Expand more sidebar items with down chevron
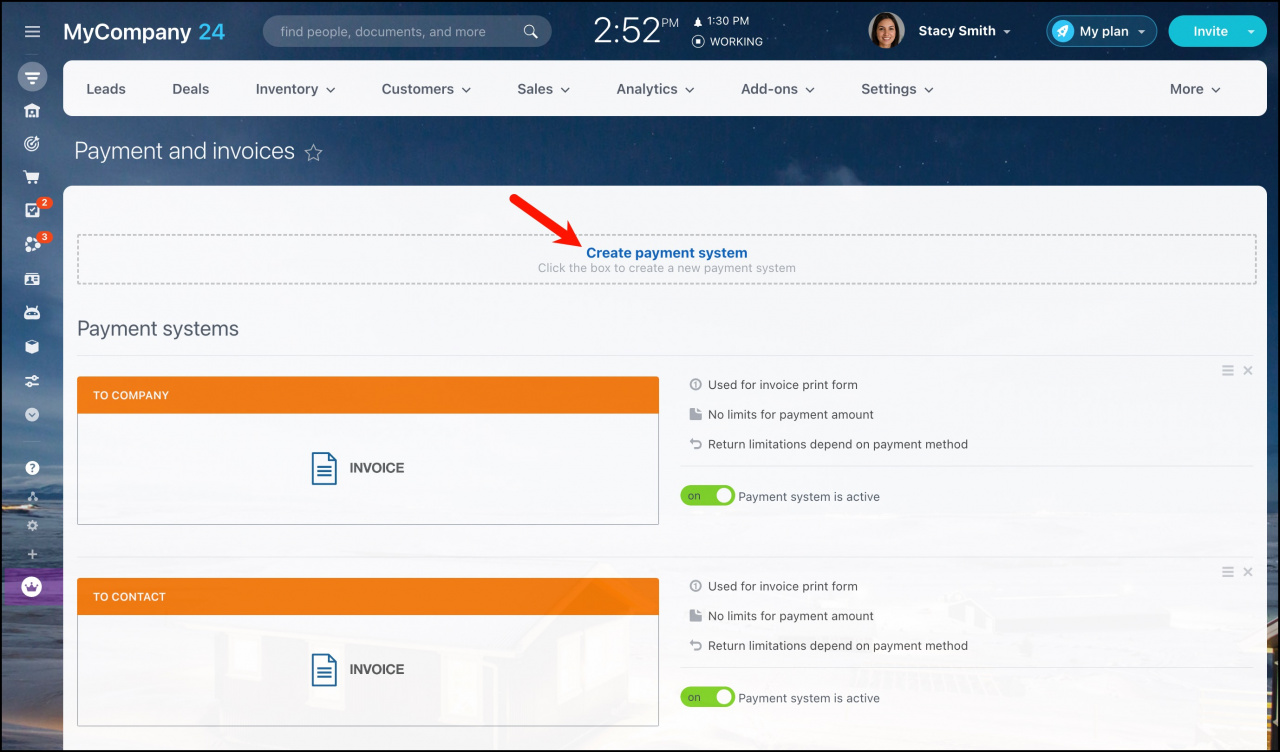 (32, 414)
